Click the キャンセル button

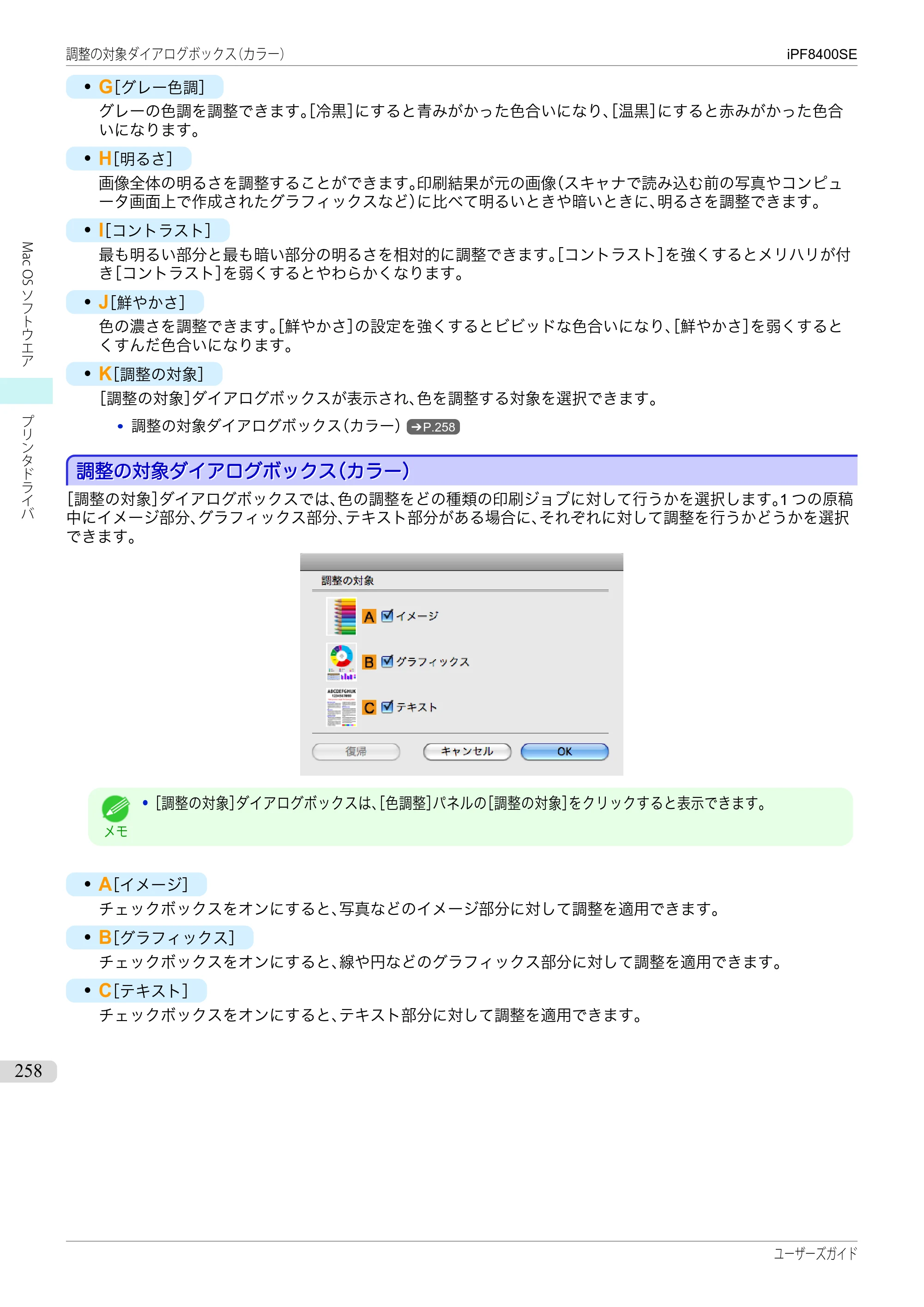467,751
